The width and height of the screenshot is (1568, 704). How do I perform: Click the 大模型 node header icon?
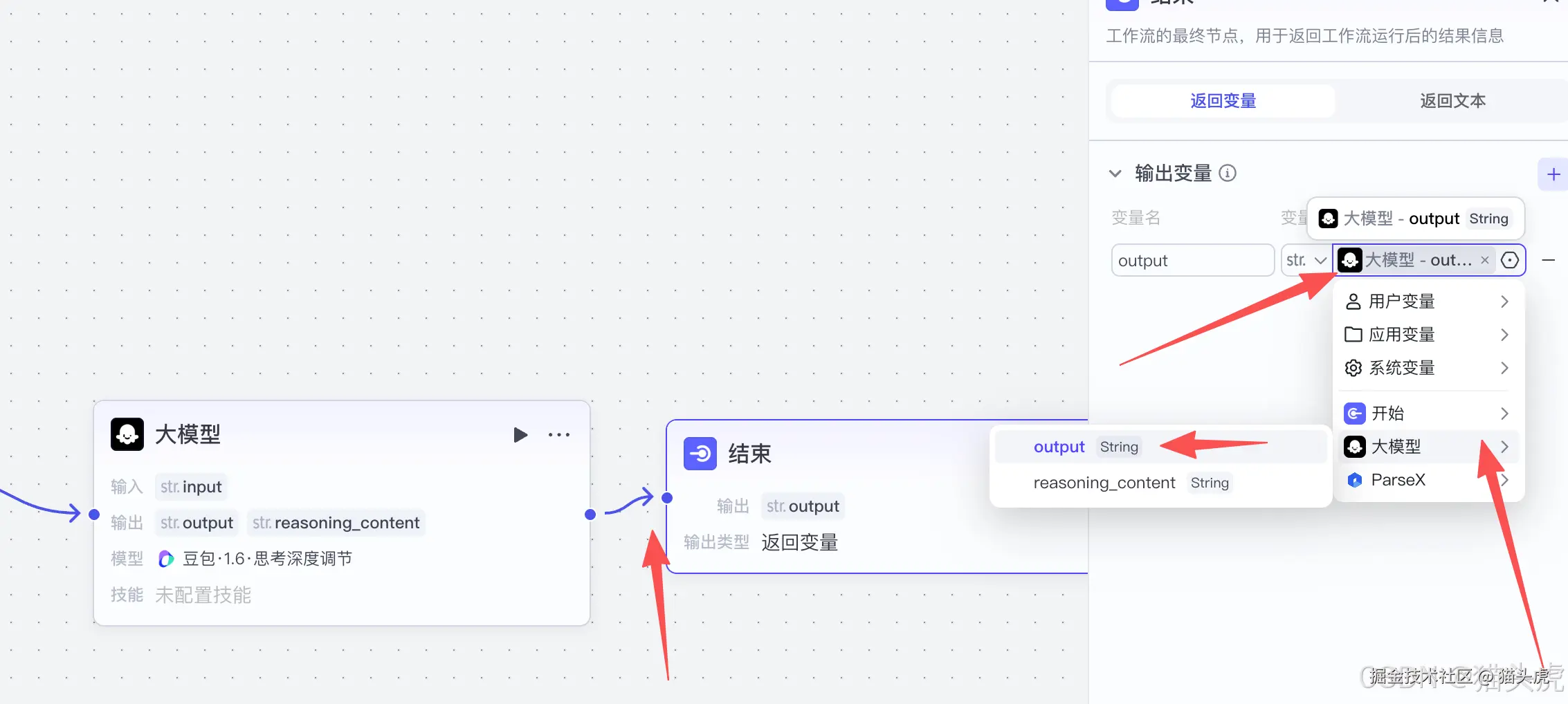pos(126,434)
